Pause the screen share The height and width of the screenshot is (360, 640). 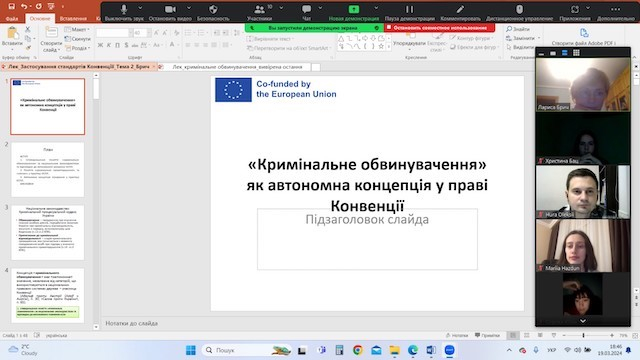[x=409, y=9]
